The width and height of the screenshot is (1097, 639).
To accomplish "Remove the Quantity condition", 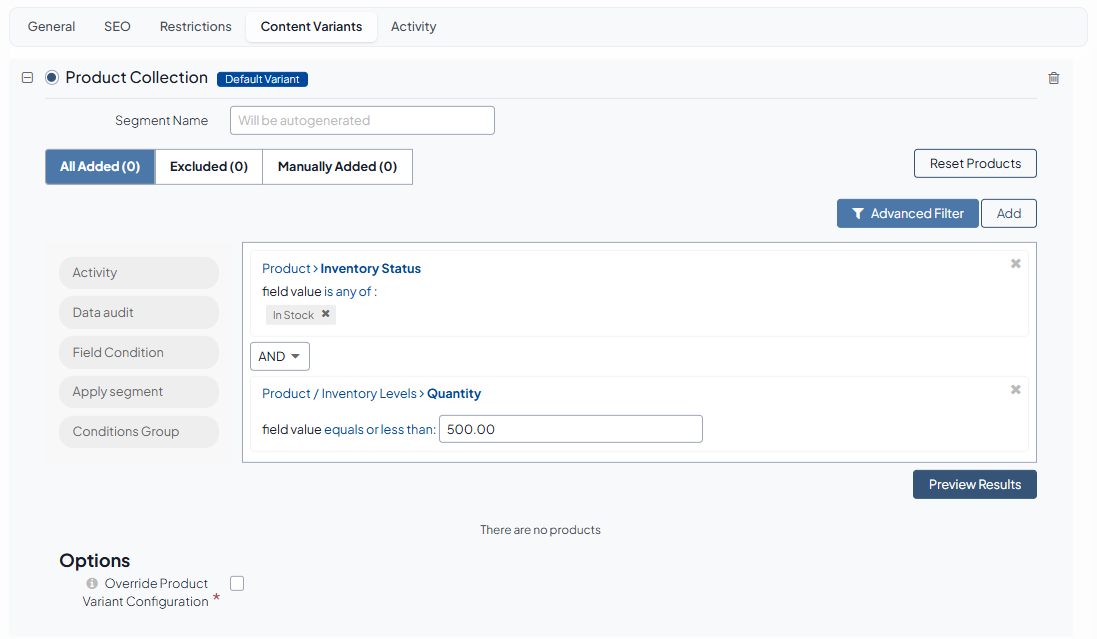I will (x=1015, y=390).
